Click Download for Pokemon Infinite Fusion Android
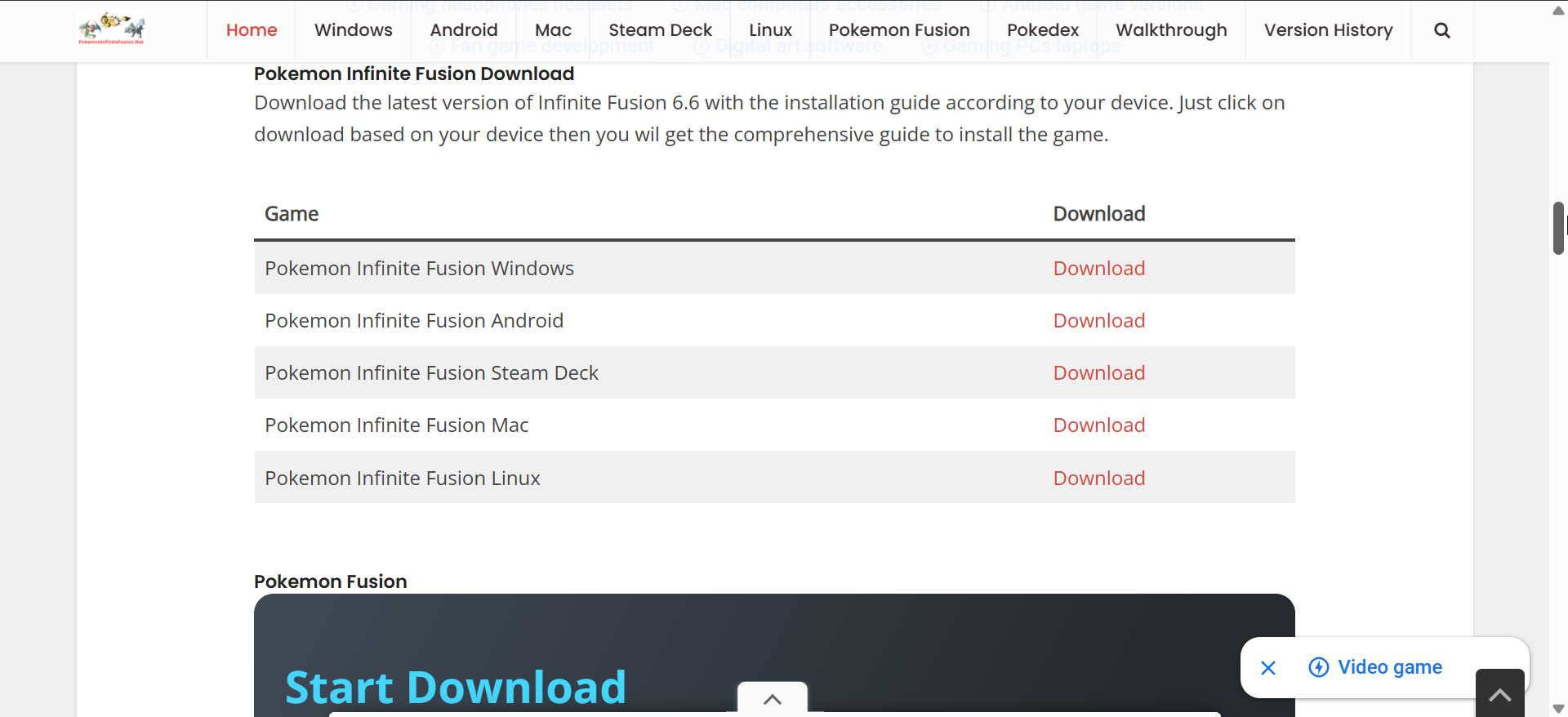 1099,321
